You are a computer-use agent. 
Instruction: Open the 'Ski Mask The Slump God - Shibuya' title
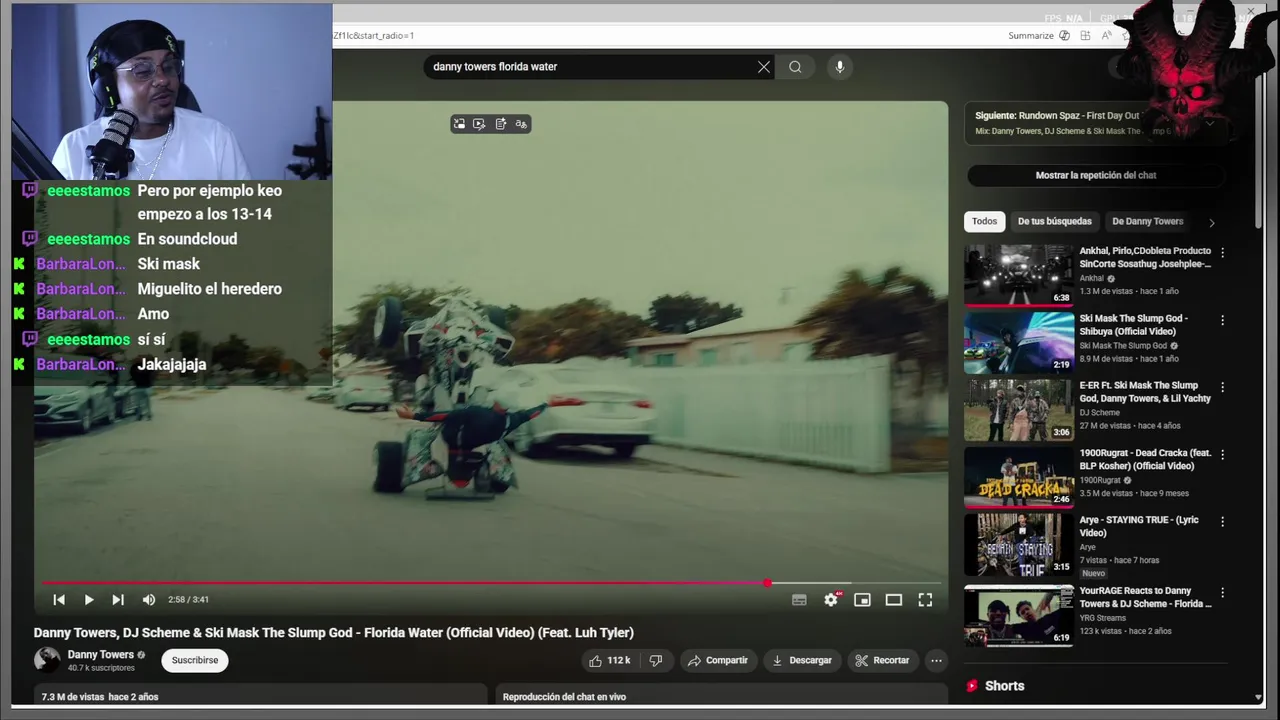(x=1134, y=325)
